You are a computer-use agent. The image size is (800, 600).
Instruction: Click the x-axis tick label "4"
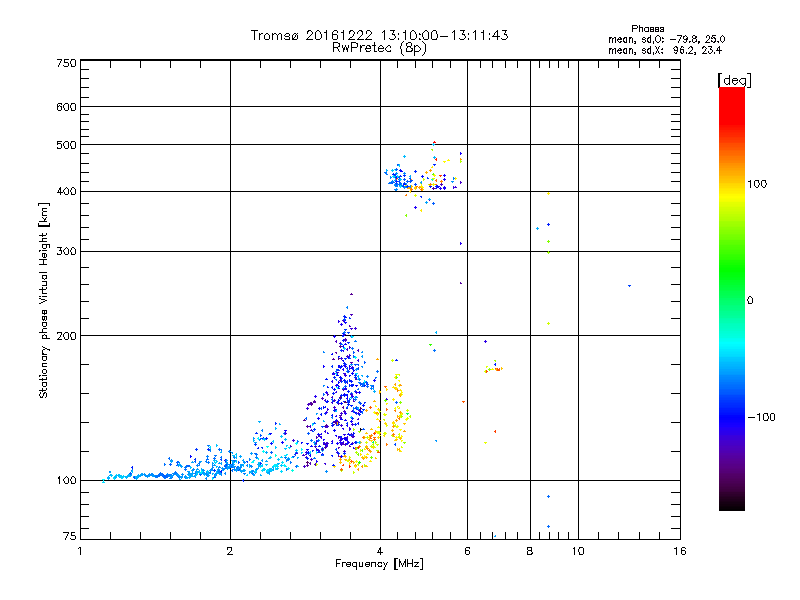click(x=380, y=551)
